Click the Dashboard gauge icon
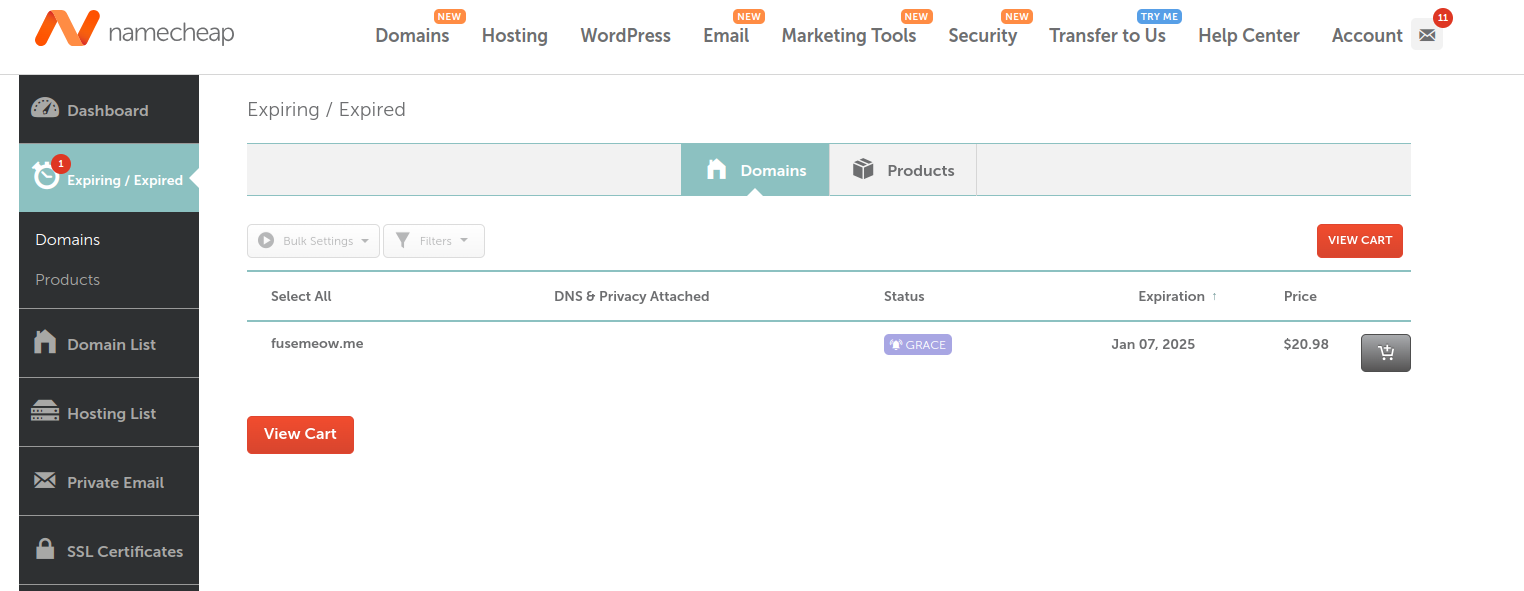The height and width of the screenshot is (591, 1524). 45,109
